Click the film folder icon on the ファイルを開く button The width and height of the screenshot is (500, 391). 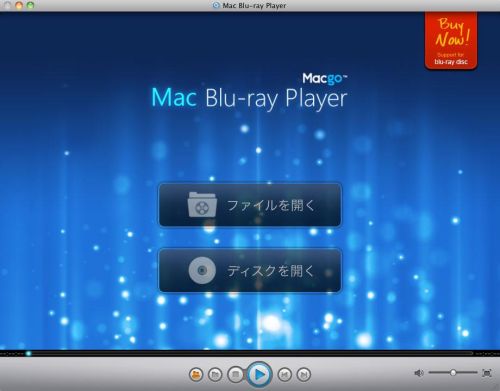point(202,205)
